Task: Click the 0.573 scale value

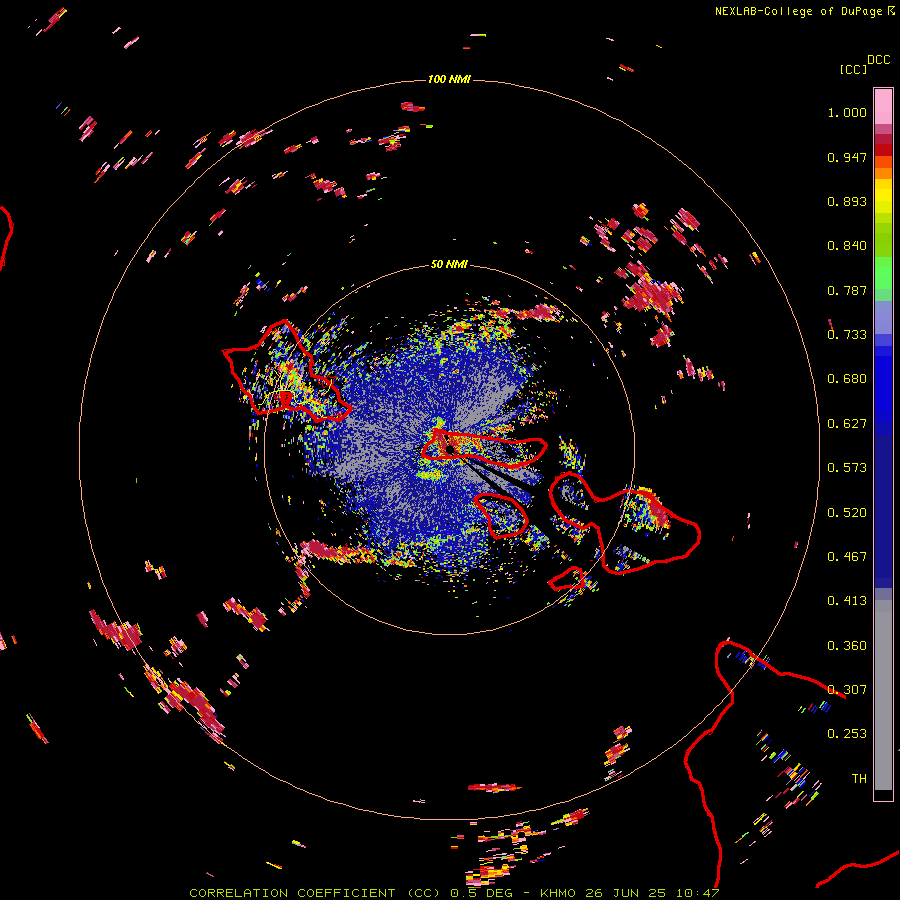Action: click(847, 468)
